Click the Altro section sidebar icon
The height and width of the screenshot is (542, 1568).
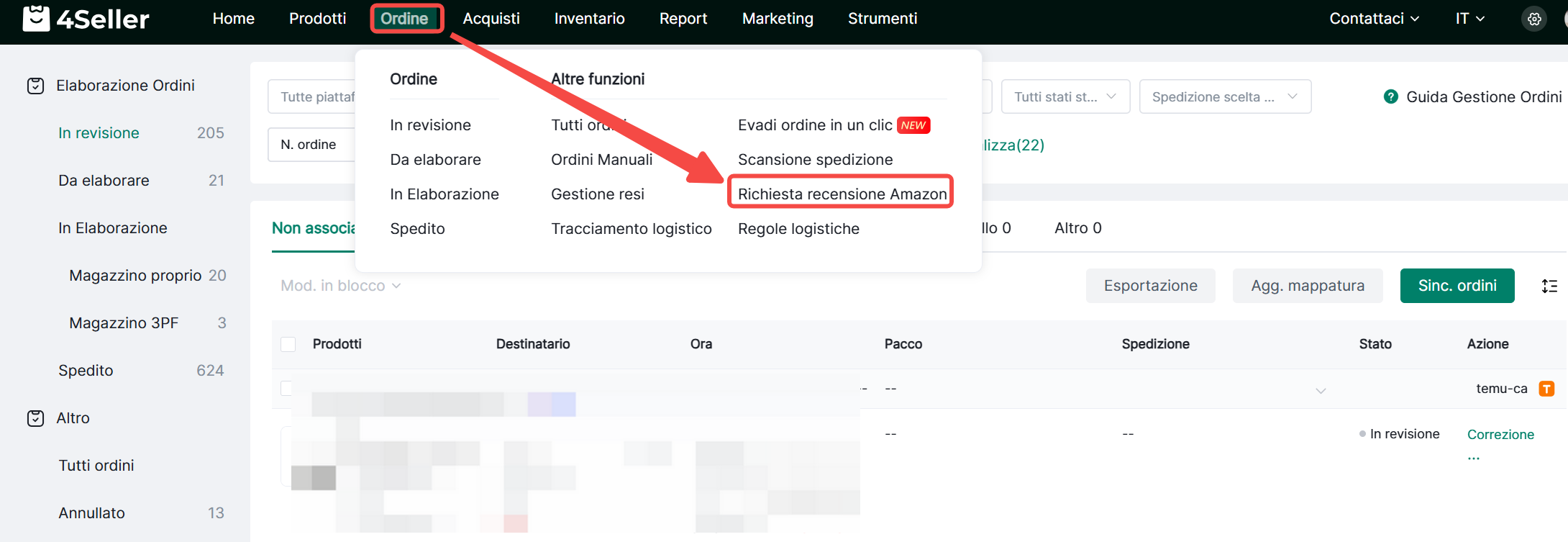click(x=35, y=418)
